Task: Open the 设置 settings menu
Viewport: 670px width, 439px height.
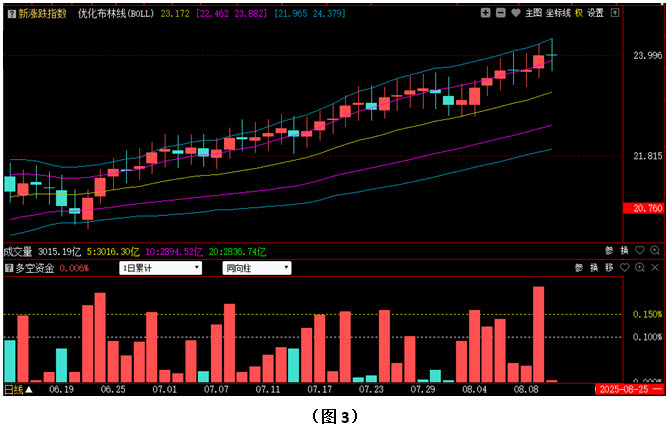Action: (x=595, y=13)
